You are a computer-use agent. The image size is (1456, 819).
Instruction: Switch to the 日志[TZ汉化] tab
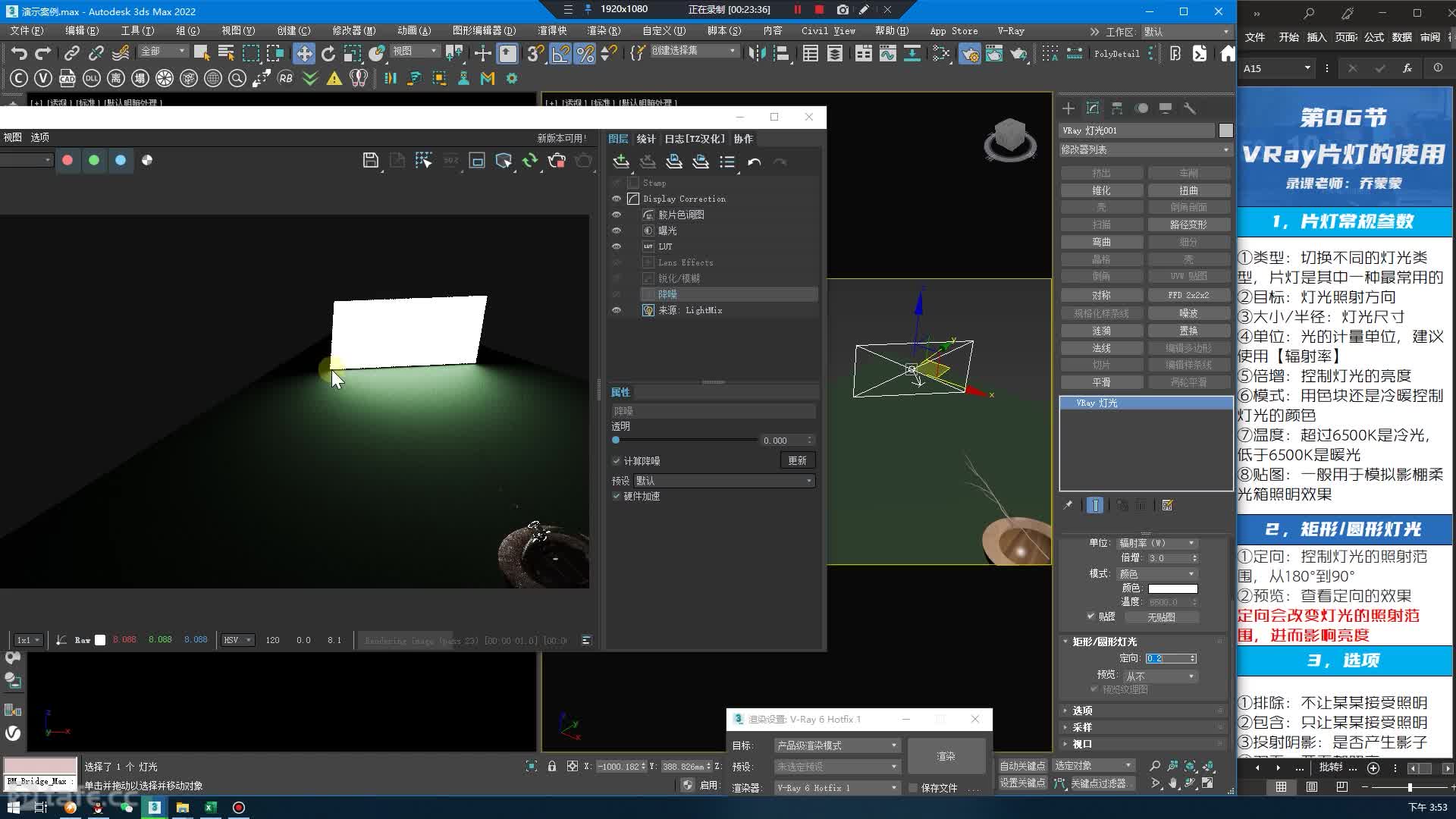tap(695, 139)
